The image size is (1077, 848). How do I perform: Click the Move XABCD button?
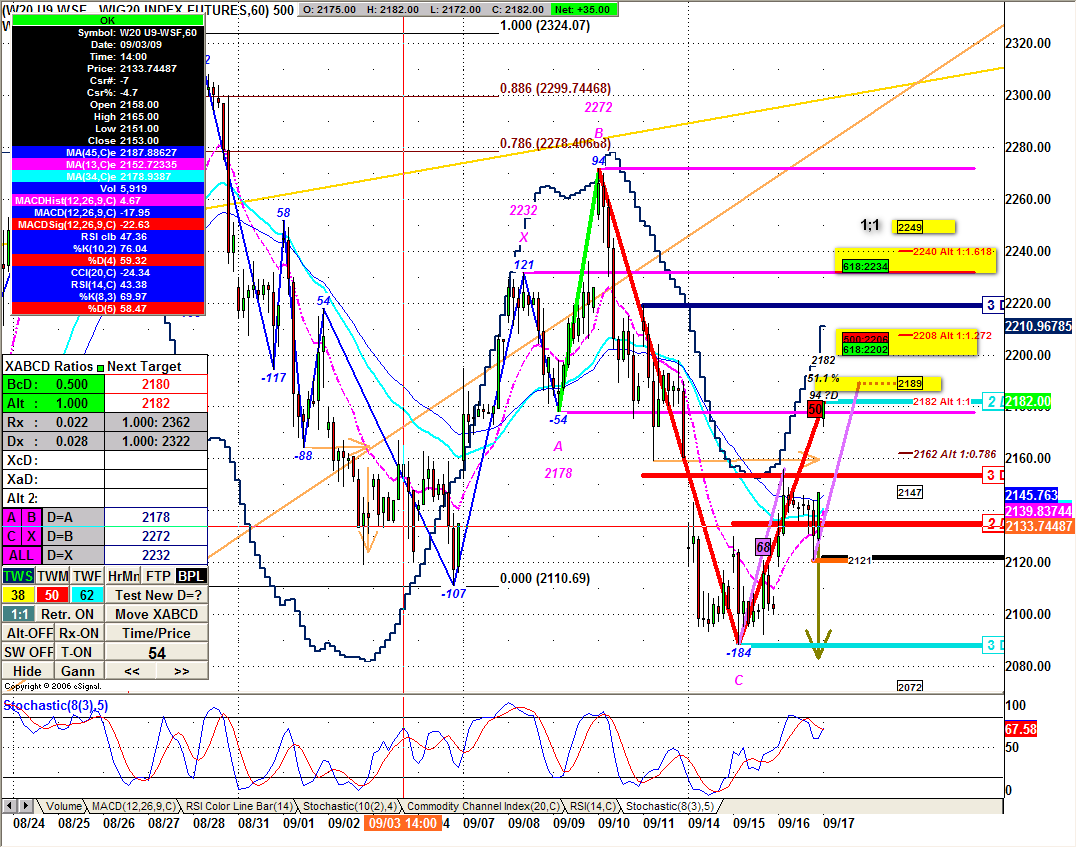156,614
